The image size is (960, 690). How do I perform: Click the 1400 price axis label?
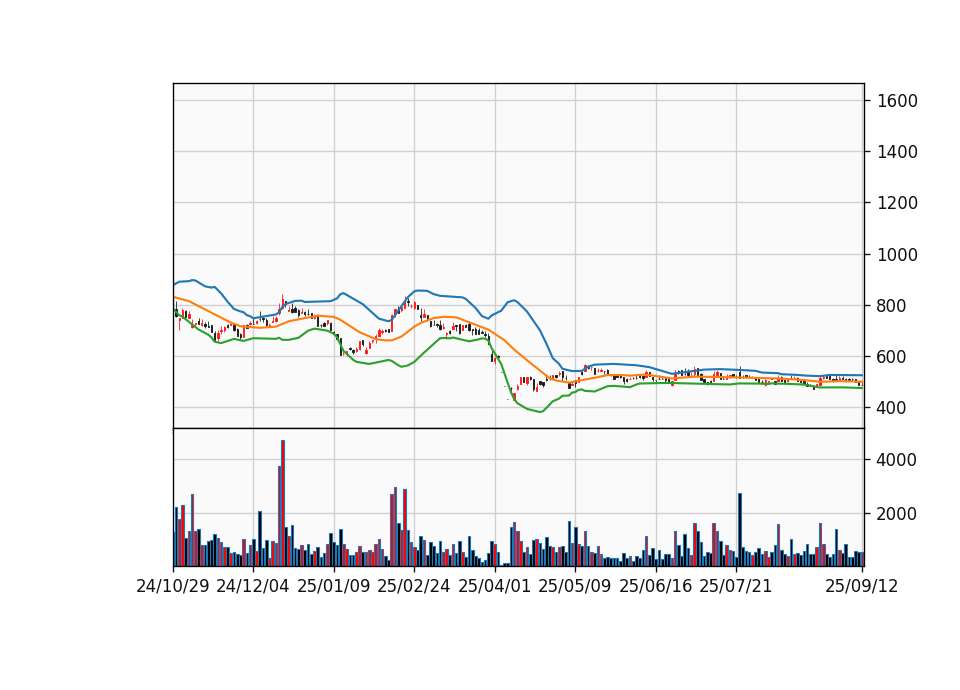pos(897,152)
